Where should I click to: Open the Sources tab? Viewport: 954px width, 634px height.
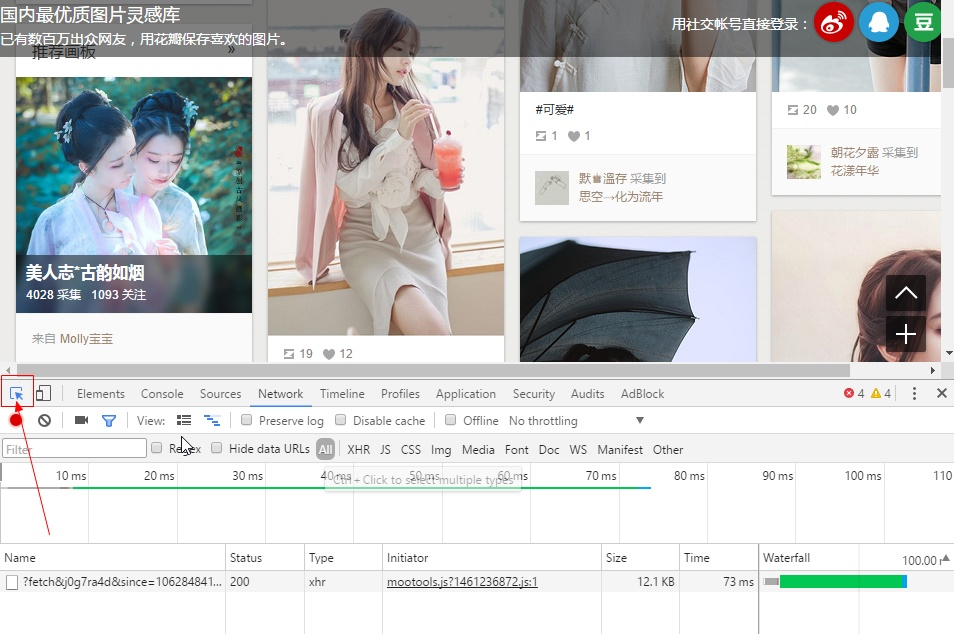point(220,394)
